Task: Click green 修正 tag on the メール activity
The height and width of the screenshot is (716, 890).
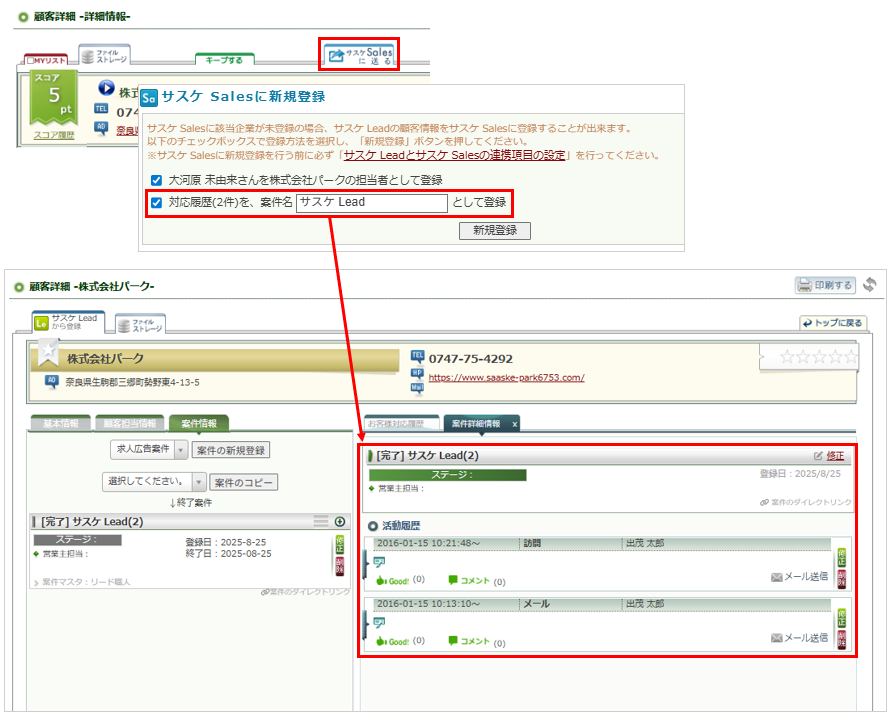Action: pos(841,618)
